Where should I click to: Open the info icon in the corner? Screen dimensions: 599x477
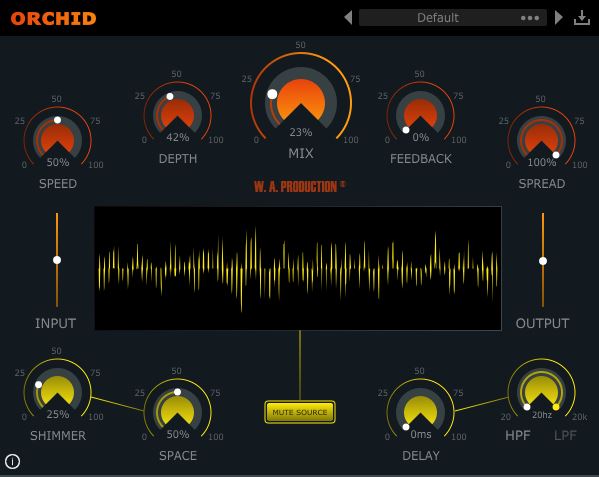(13, 461)
